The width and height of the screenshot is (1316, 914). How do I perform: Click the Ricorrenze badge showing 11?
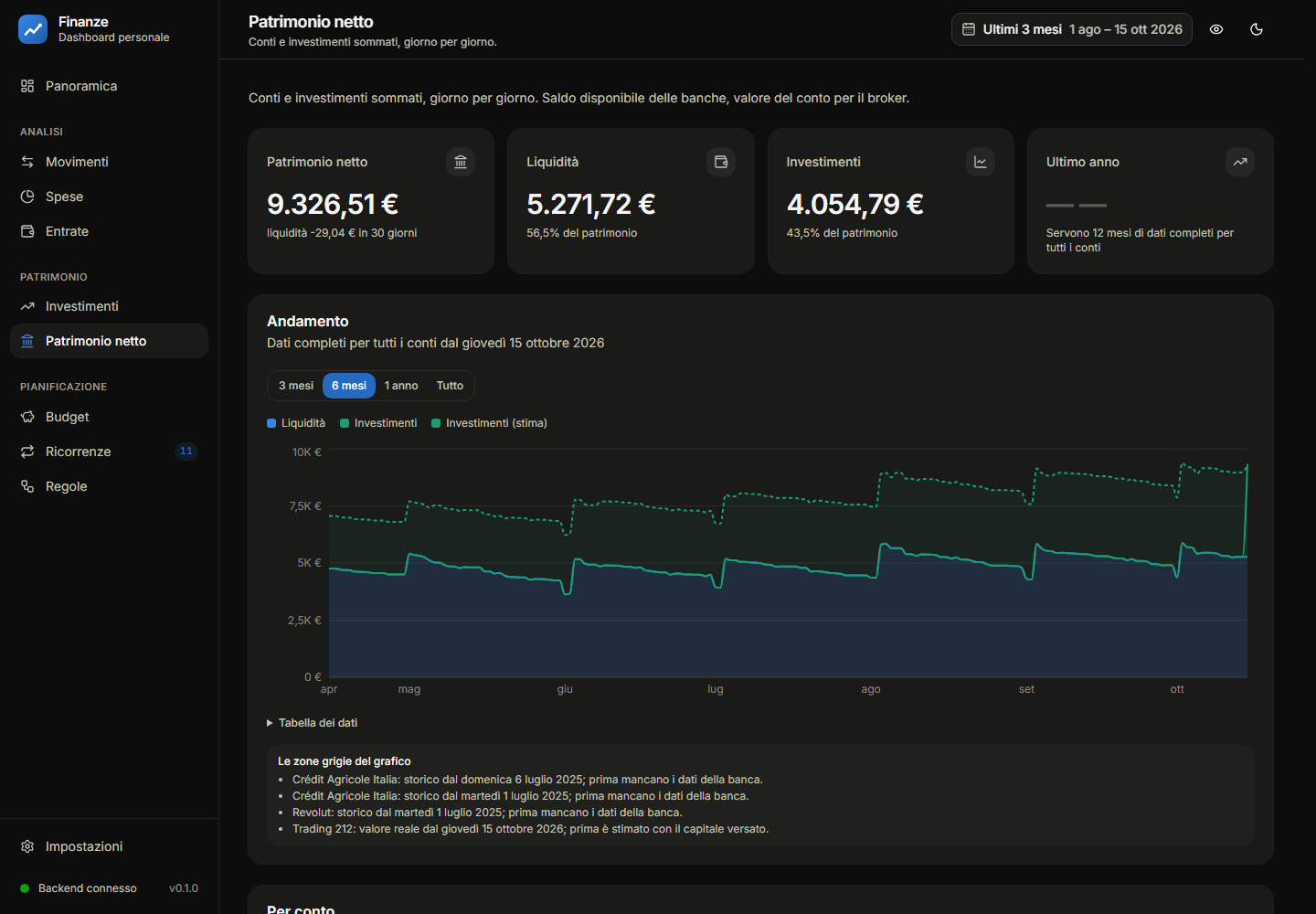click(186, 451)
